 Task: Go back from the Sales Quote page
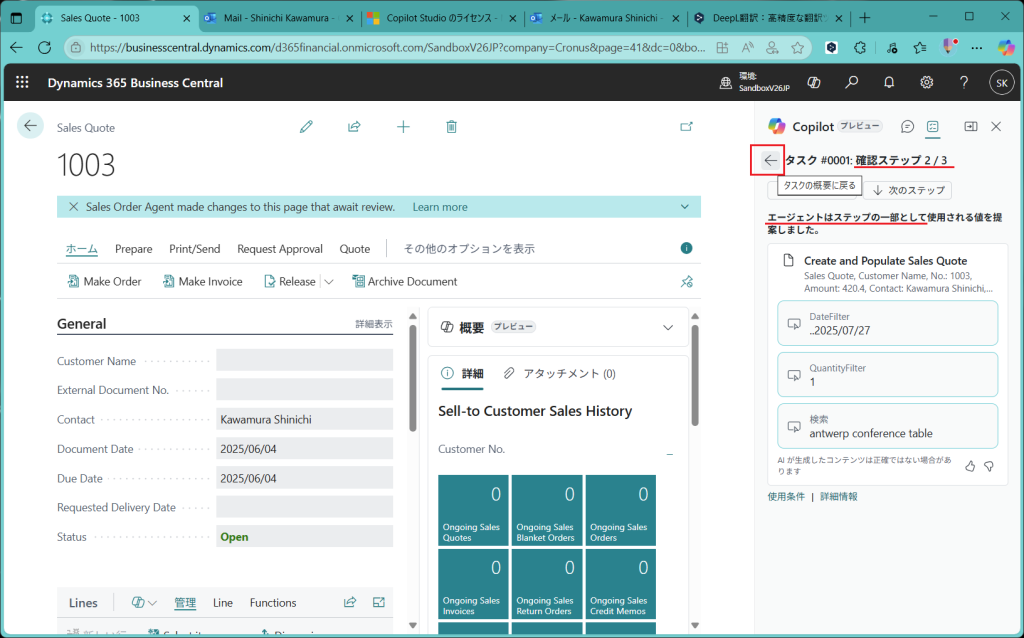[30, 126]
